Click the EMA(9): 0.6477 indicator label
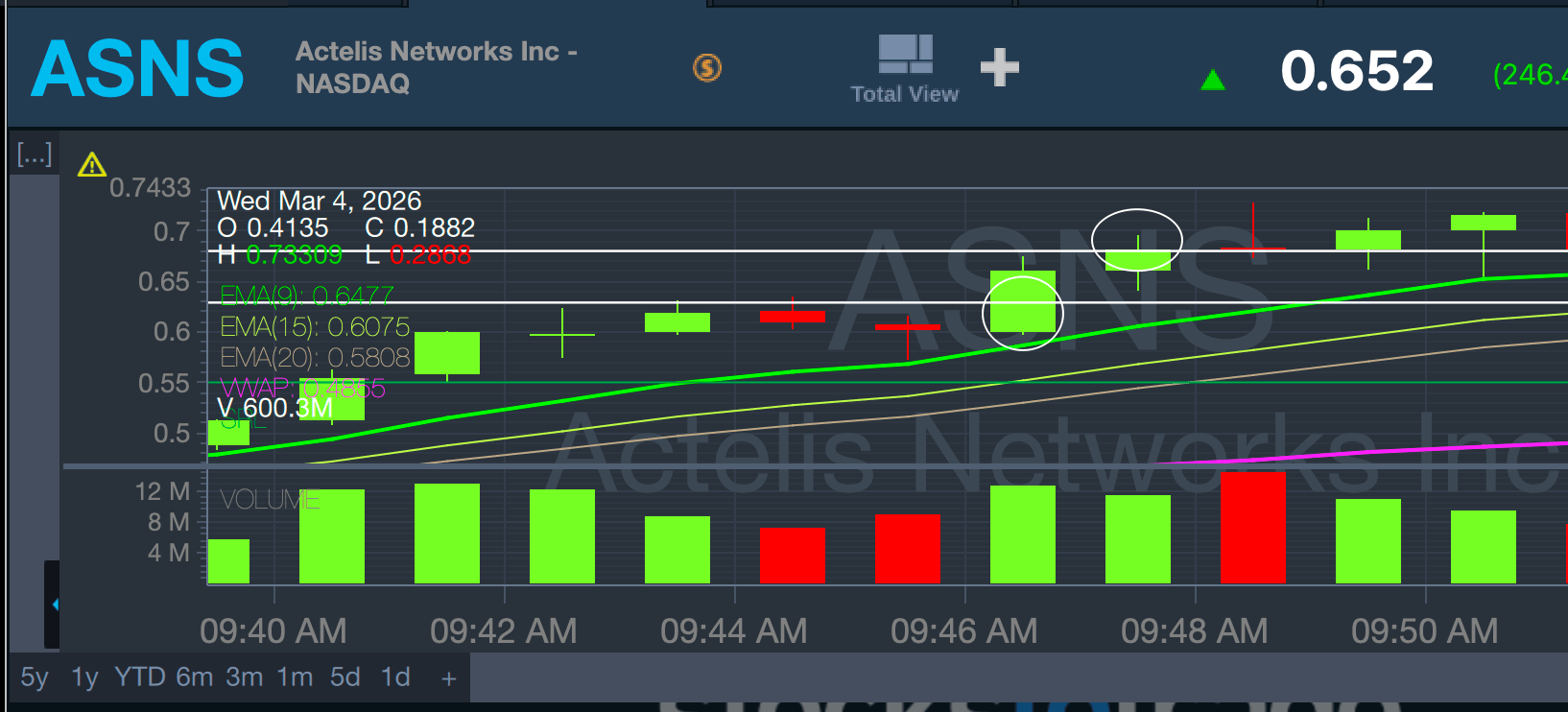Viewport: 1568px width, 712px height. click(x=307, y=296)
